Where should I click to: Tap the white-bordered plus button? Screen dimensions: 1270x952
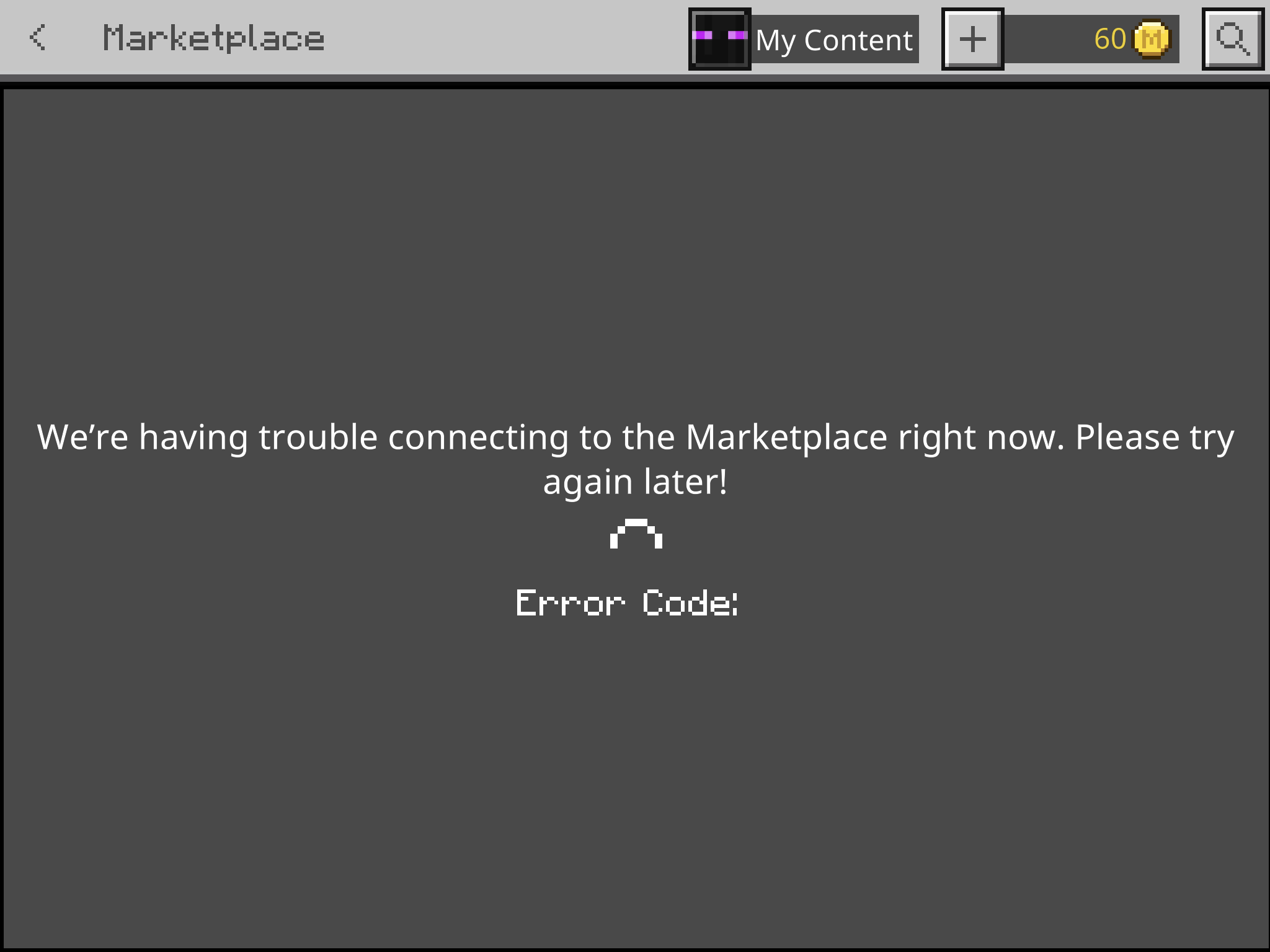pyautogui.click(x=972, y=39)
